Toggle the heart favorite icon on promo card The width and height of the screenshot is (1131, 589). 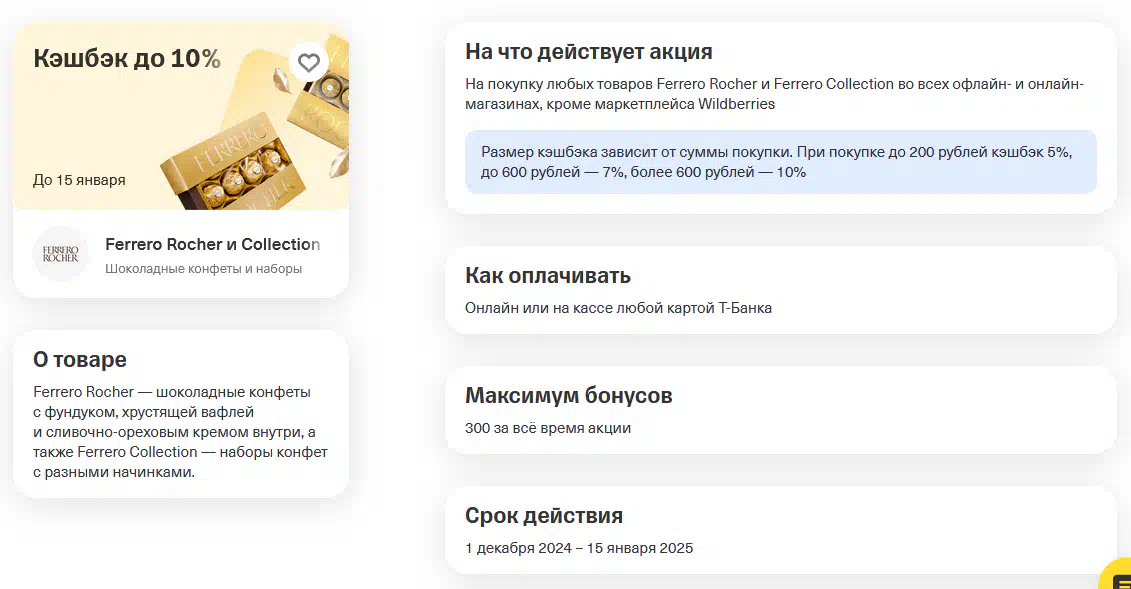[309, 63]
